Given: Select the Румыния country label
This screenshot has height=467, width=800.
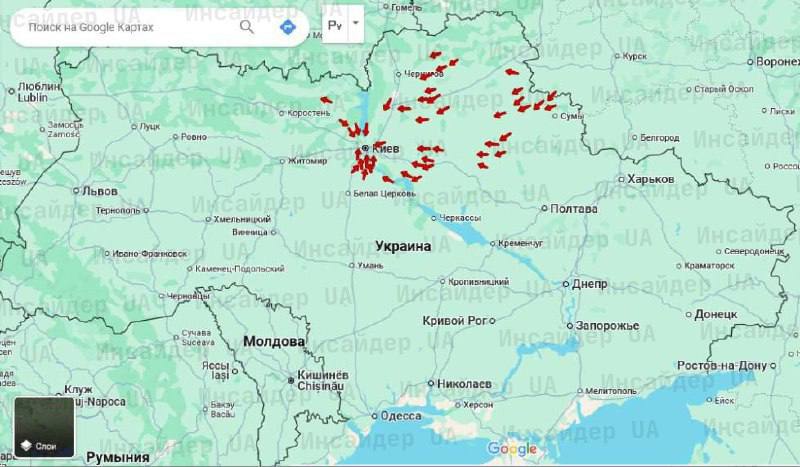Looking at the screenshot, I should tap(117, 457).
